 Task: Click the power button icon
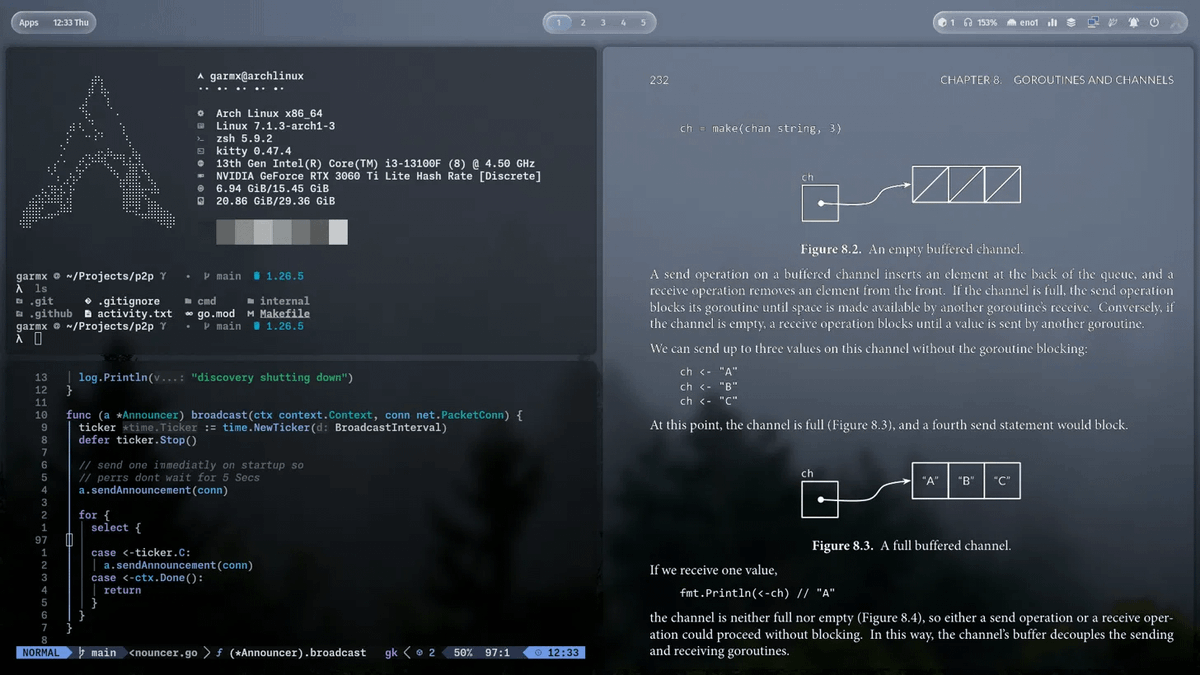click(x=1154, y=22)
